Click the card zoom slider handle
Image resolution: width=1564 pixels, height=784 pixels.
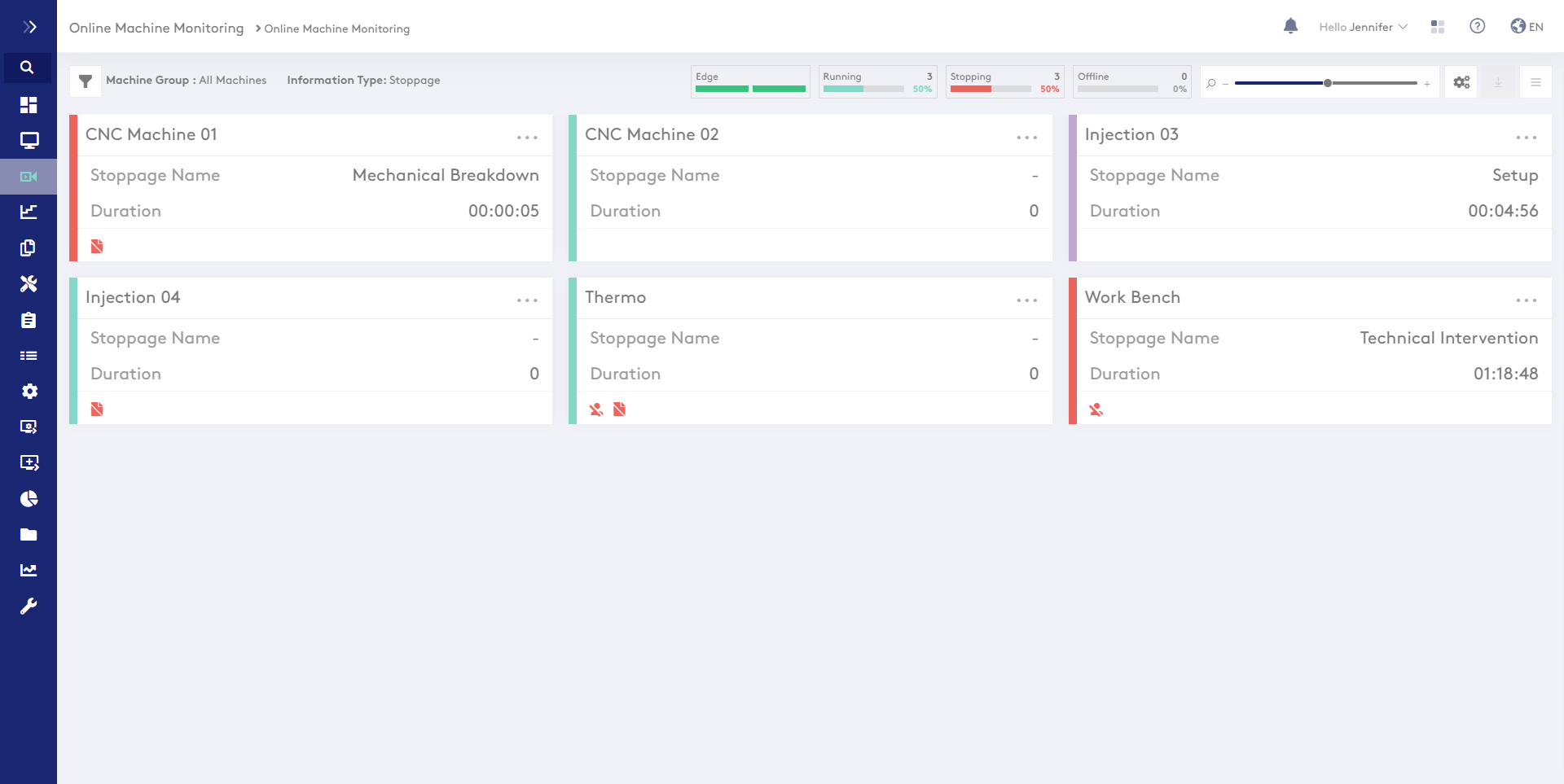(1328, 83)
